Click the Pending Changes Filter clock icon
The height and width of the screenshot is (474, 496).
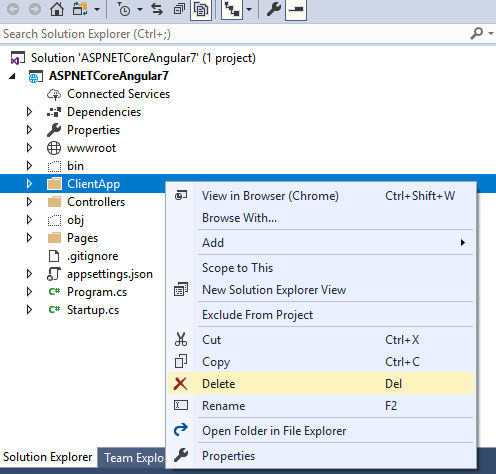124,9
